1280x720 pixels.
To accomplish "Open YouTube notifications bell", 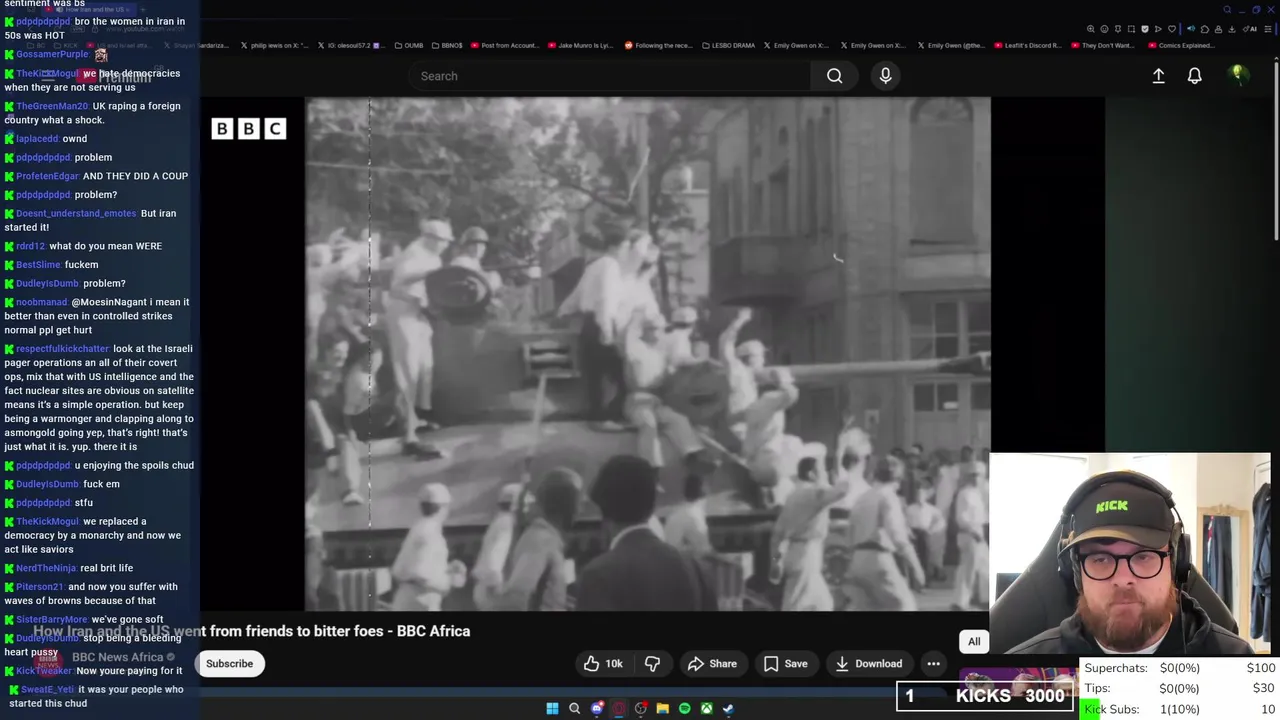I will [1194, 76].
